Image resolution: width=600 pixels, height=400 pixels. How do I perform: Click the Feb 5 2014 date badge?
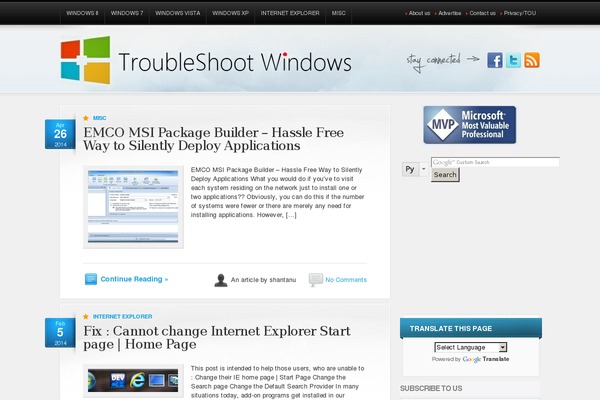tap(60, 333)
